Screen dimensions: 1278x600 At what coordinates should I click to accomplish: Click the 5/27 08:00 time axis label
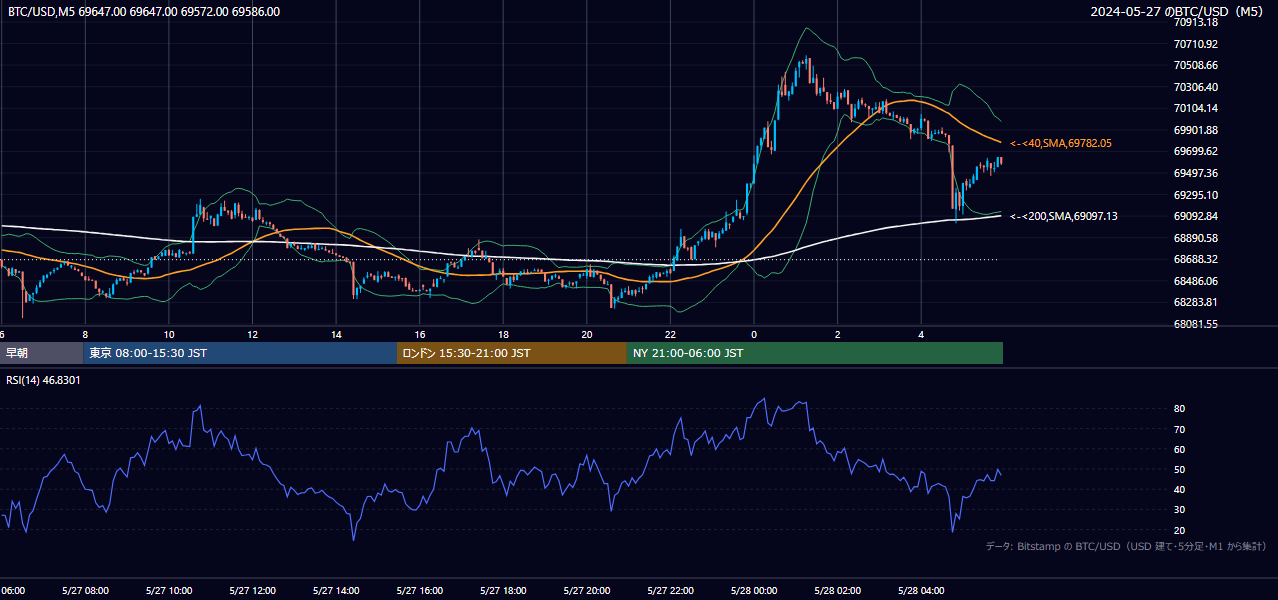click(x=85, y=591)
